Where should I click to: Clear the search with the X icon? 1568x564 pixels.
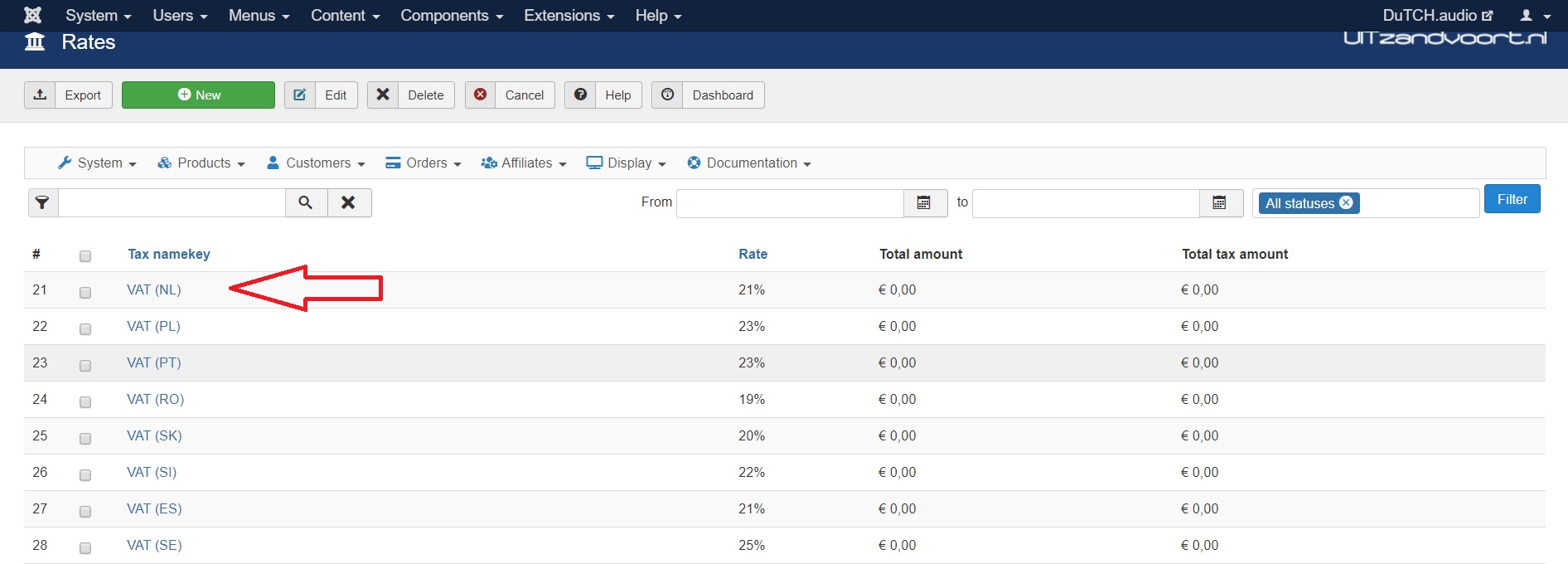click(x=349, y=202)
